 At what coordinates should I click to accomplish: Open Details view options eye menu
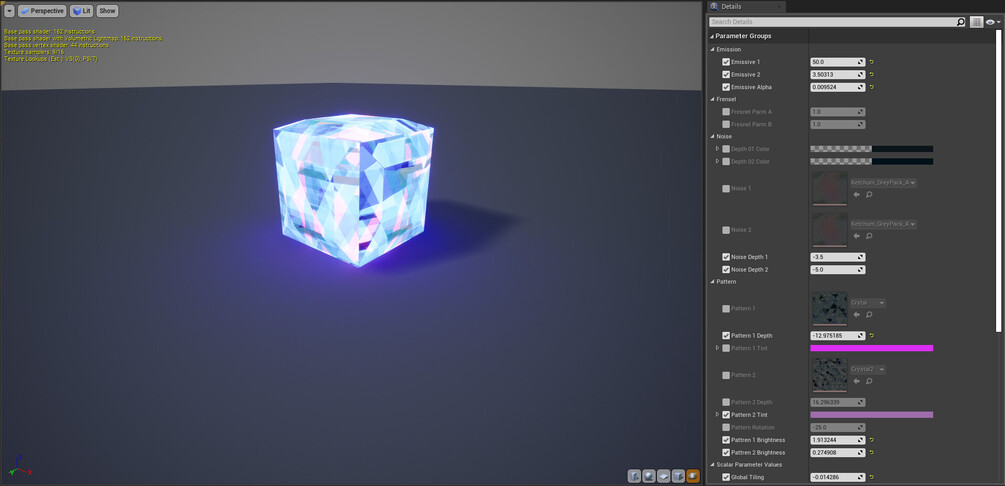point(993,22)
